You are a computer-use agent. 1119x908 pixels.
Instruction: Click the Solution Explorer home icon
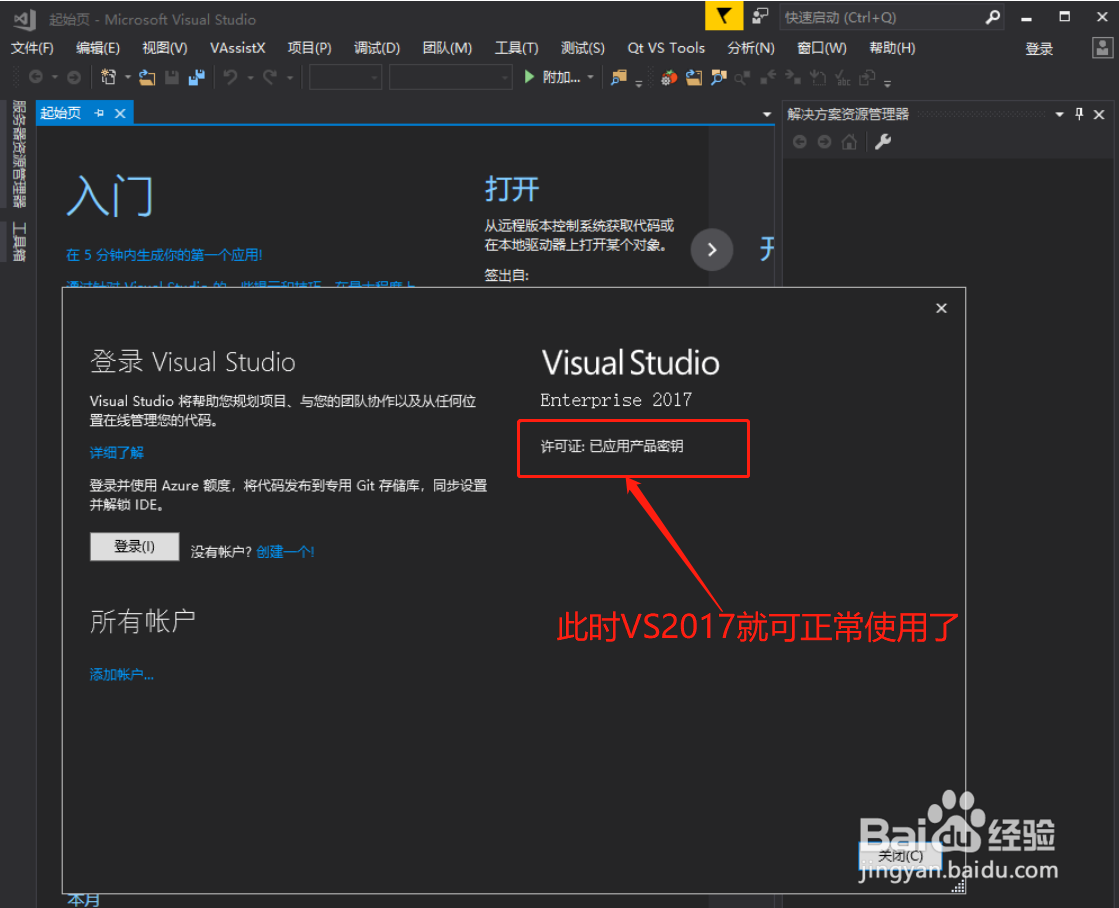point(849,142)
